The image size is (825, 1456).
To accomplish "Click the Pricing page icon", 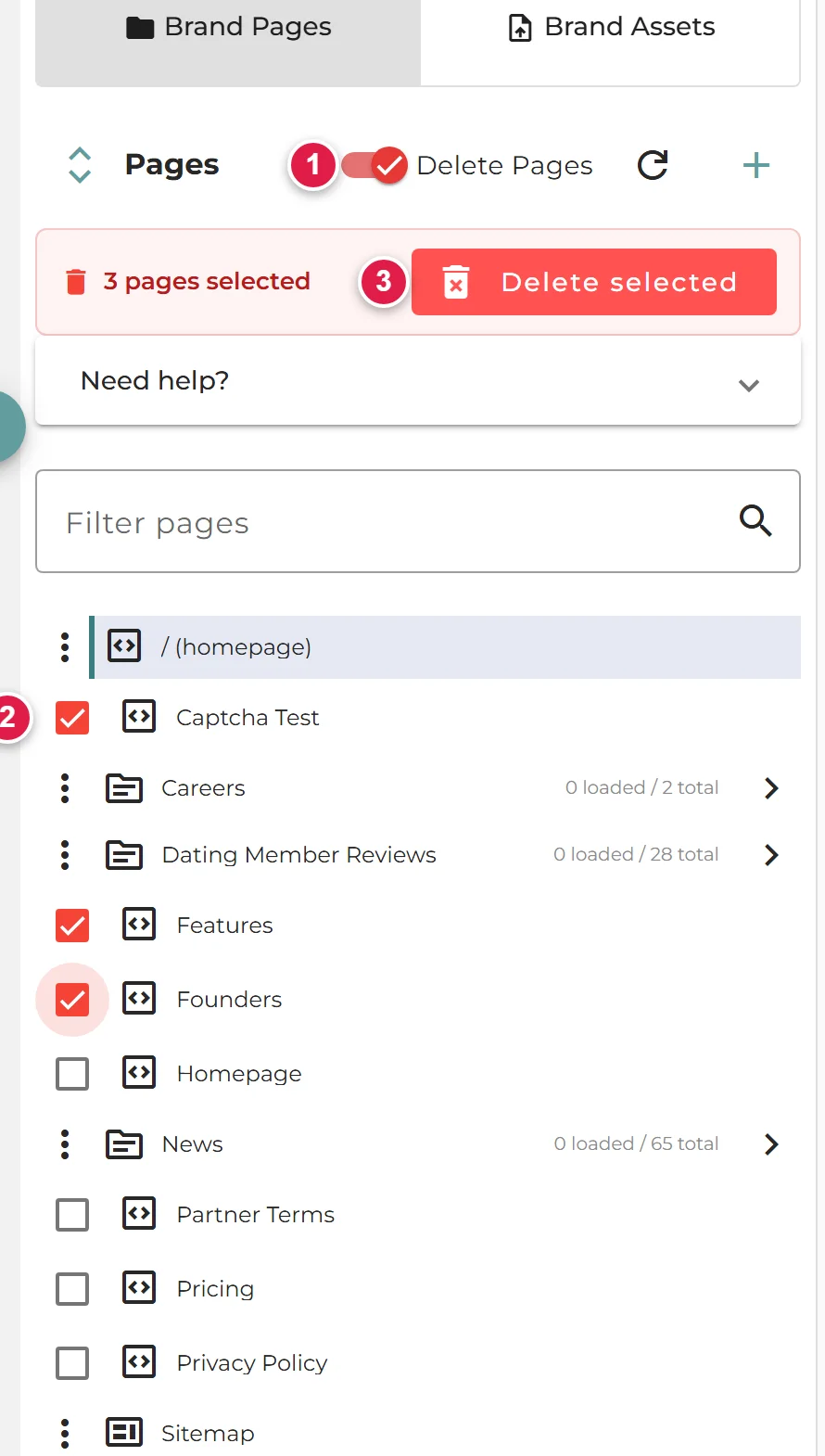I will [x=139, y=1287].
